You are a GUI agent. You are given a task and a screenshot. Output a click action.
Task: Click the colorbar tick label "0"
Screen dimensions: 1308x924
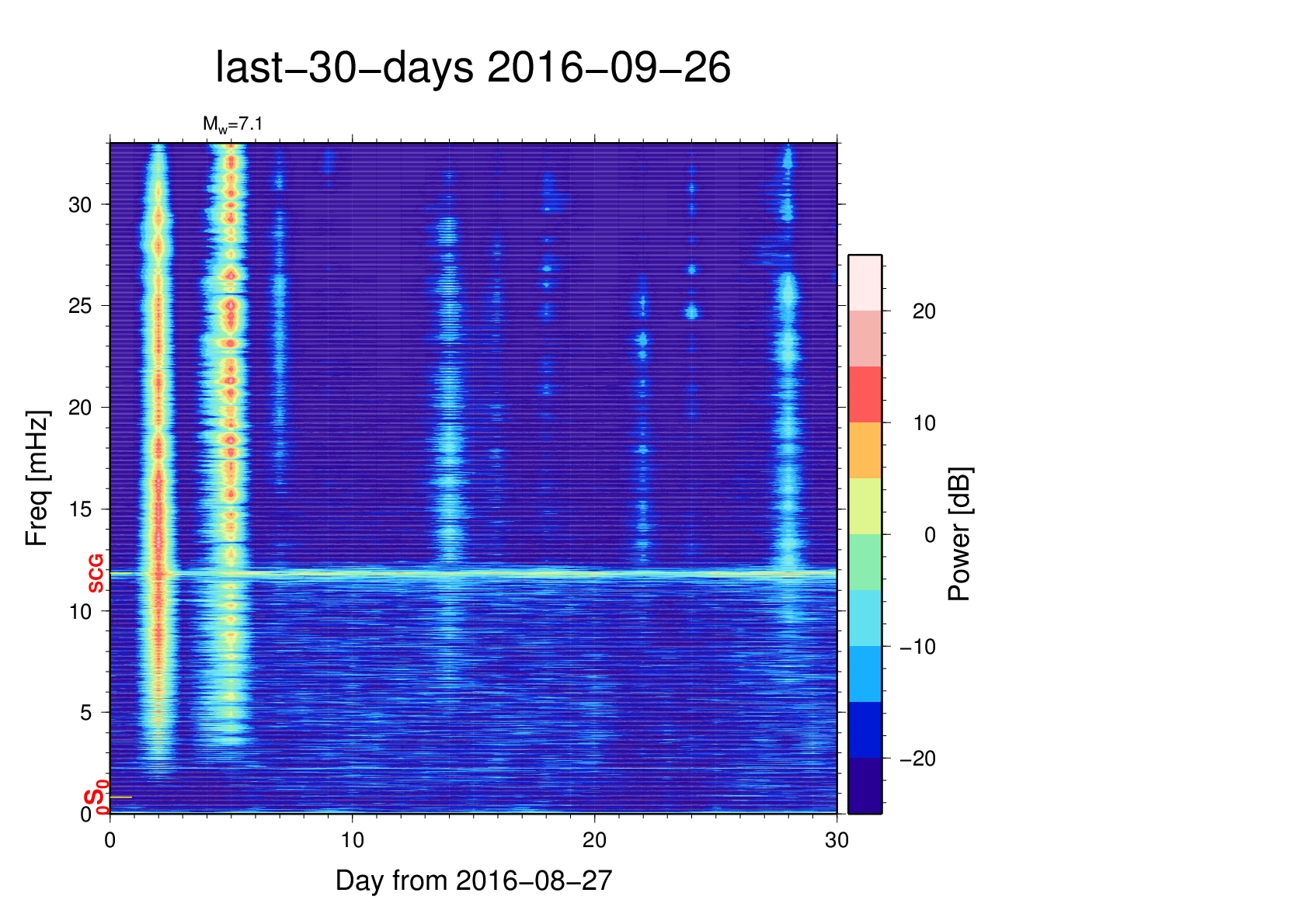pos(930,535)
